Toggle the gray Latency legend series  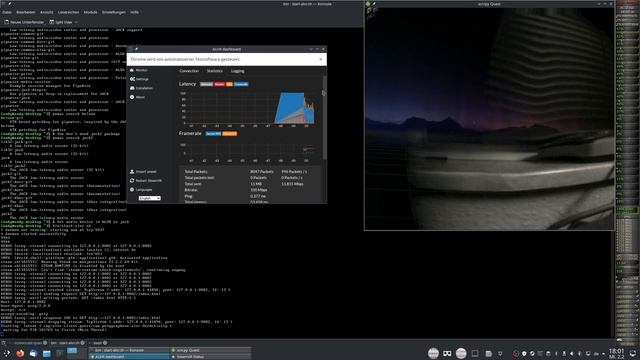tap(207, 84)
